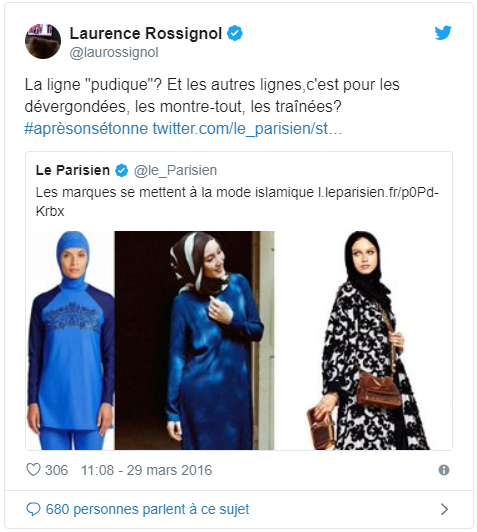Open the tweet info icon
The image size is (477, 532).
pos(444,470)
